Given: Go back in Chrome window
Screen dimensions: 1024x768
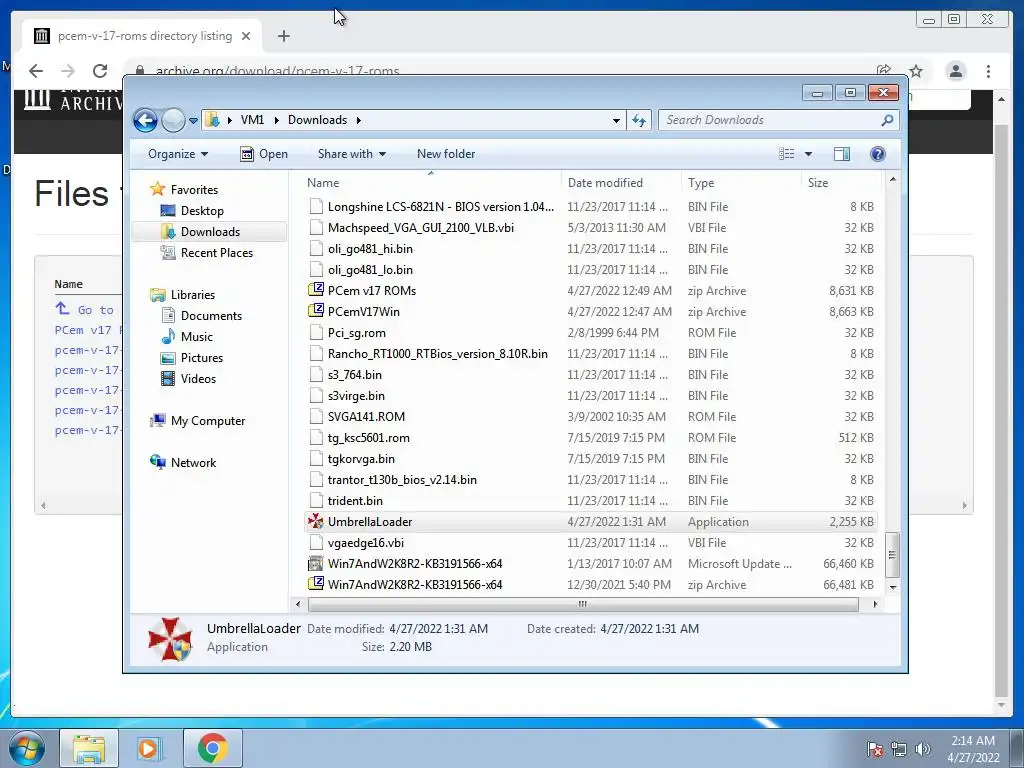Looking at the screenshot, I should pos(36,71).
